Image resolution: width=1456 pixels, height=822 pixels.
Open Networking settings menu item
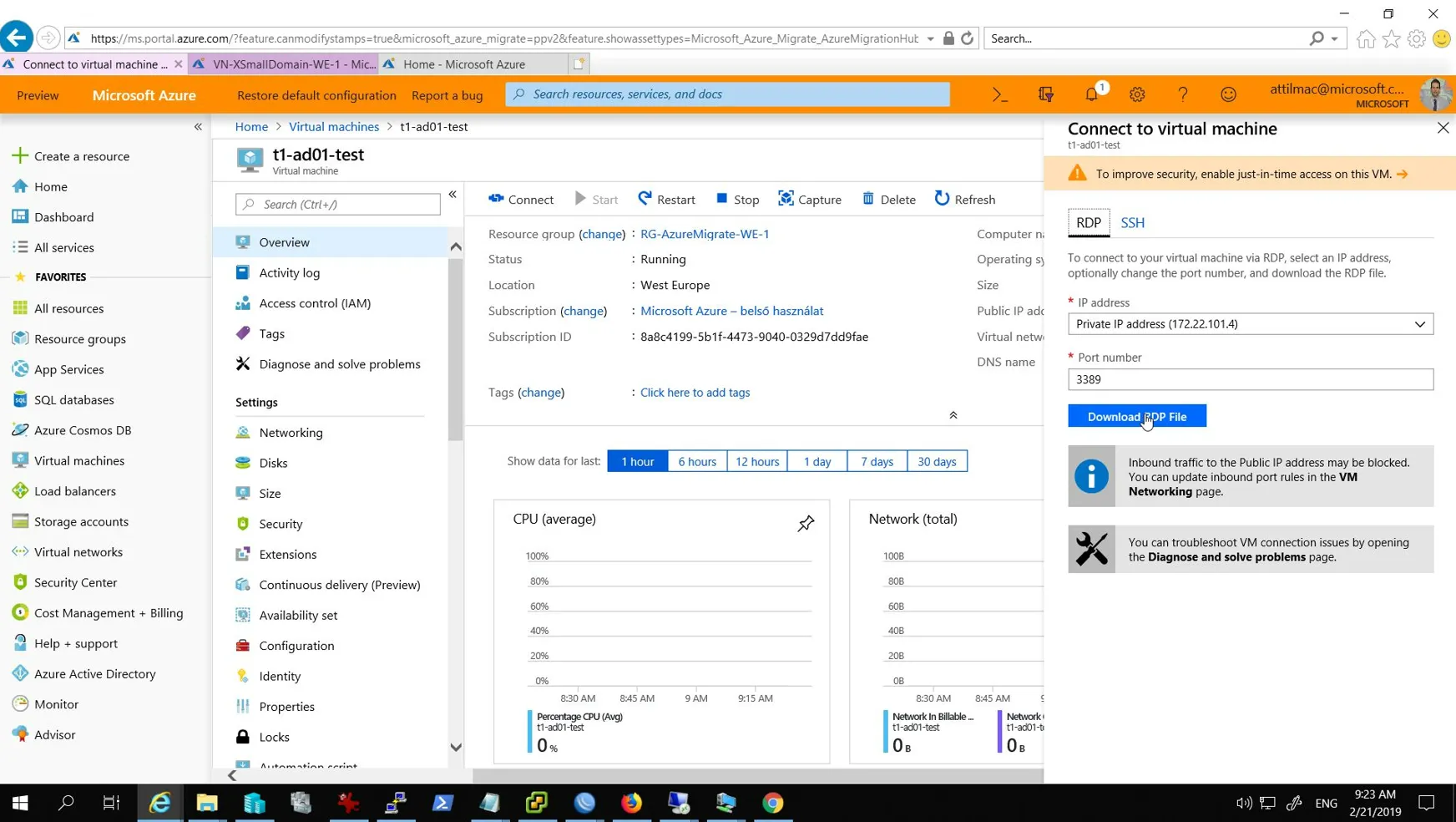[290, 433]
